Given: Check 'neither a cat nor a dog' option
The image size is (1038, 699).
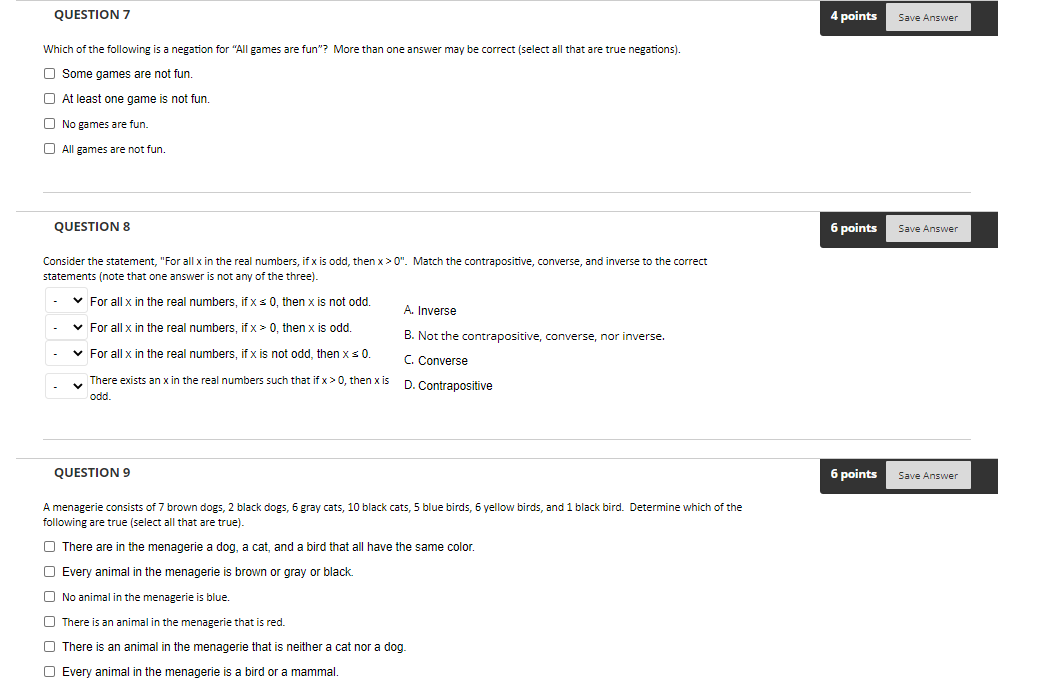Looking at the screenshot, I should click(50, 647).
